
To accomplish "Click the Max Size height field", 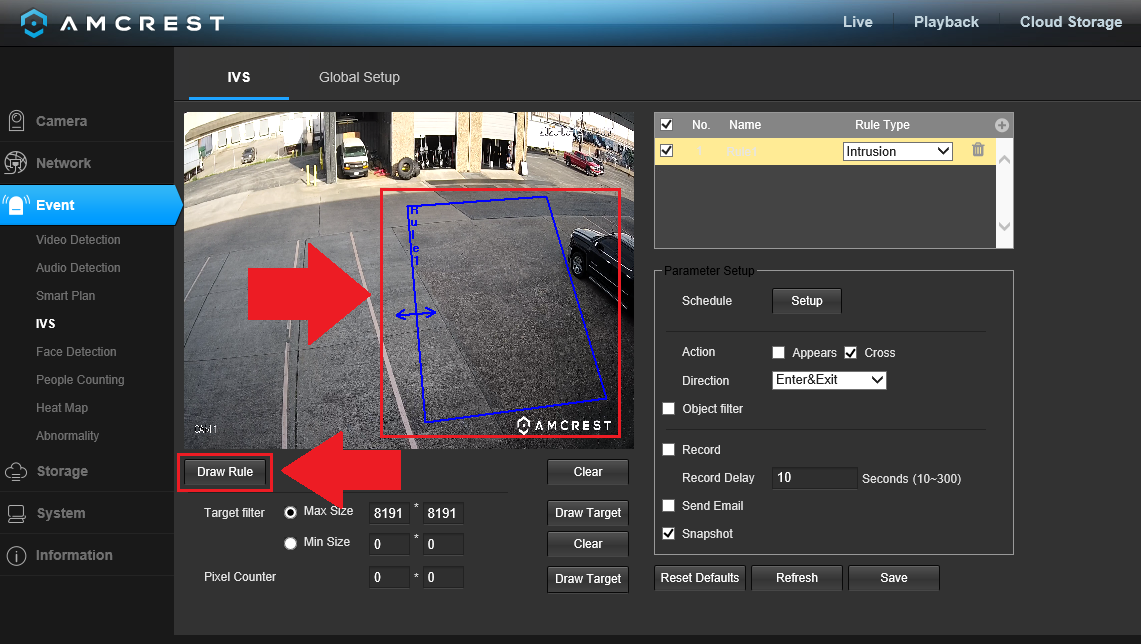I will [443, 513].
